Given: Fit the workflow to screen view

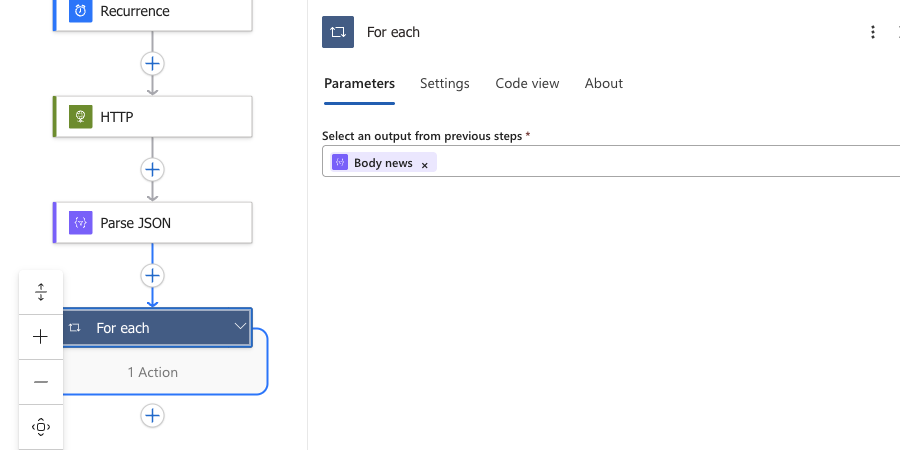Looking at the screenshot, I should (41, 427).
